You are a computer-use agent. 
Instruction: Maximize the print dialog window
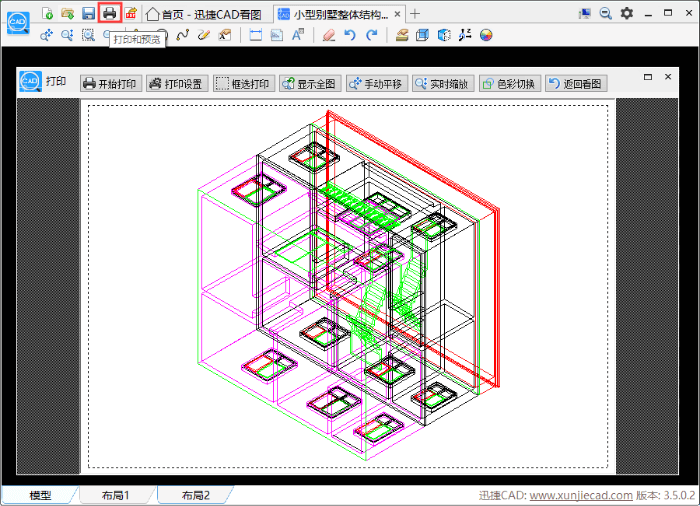648,77
